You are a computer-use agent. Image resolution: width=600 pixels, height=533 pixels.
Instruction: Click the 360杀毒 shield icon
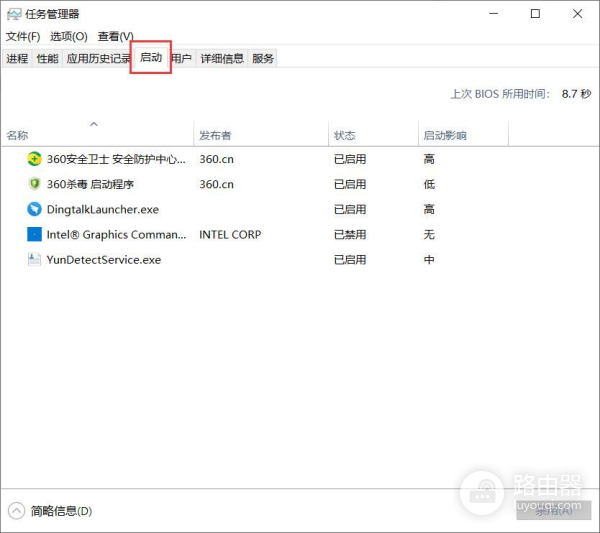34,184
